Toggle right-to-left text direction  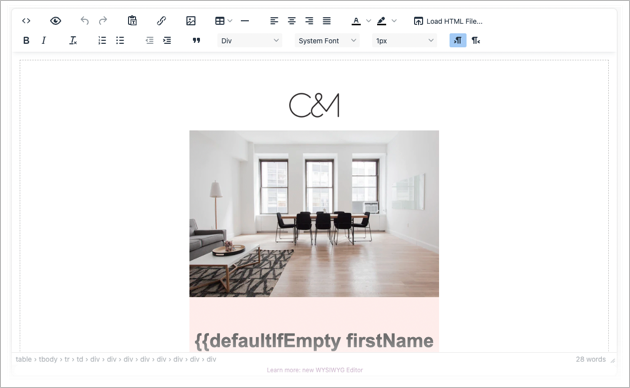pyautogui.click(x=476, y=41)
